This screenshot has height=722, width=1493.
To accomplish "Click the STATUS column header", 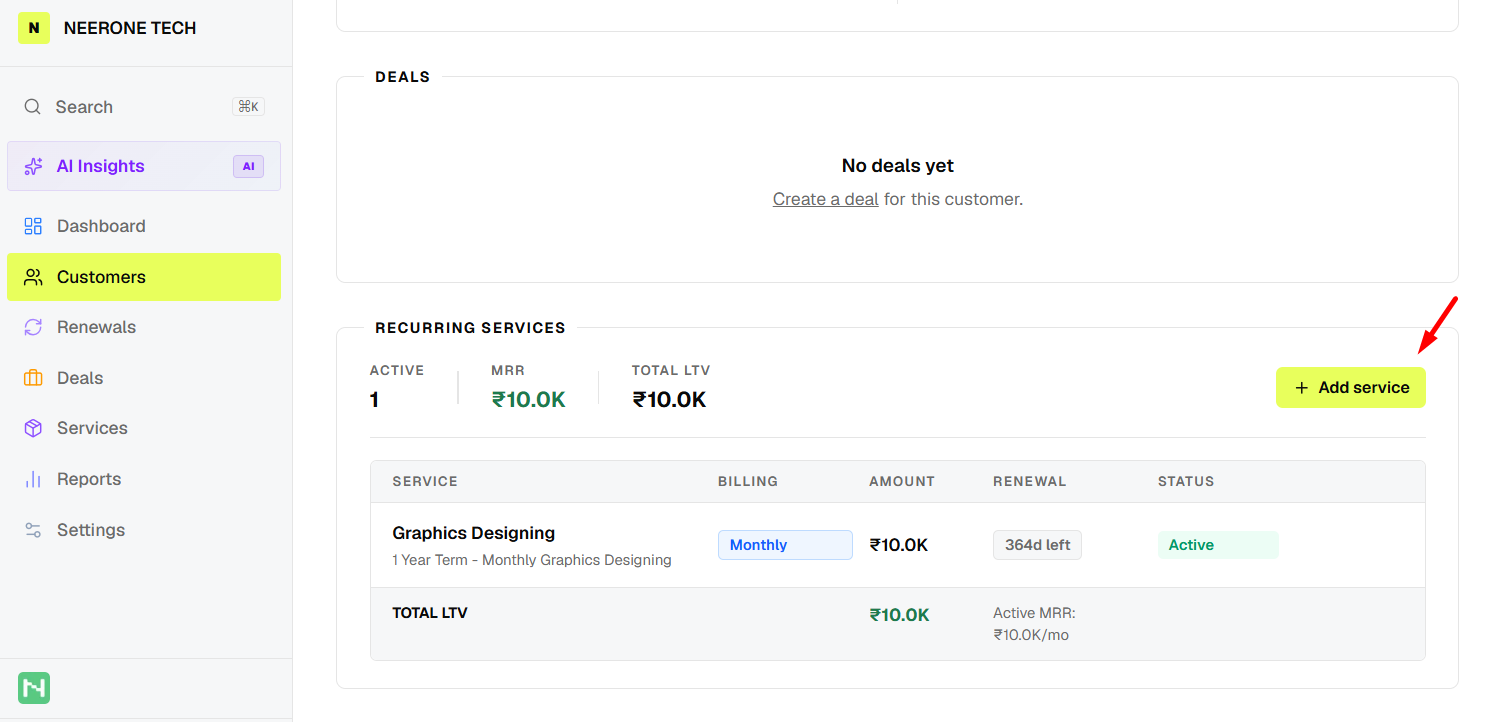I will point(1186,481).
